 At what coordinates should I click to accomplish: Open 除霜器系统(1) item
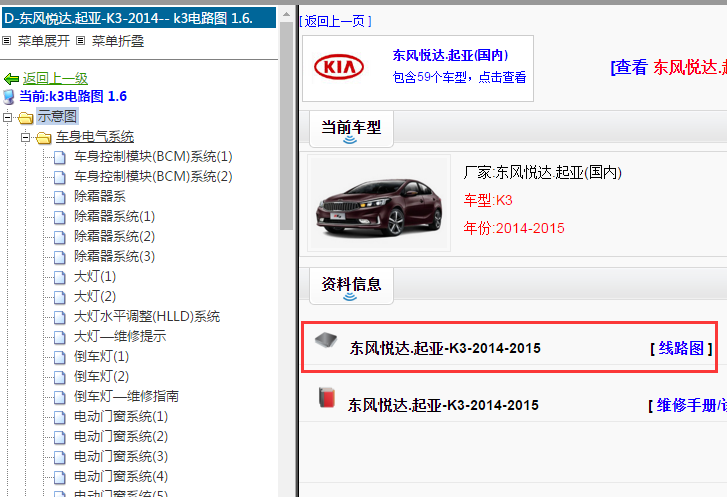click(114, 217)
